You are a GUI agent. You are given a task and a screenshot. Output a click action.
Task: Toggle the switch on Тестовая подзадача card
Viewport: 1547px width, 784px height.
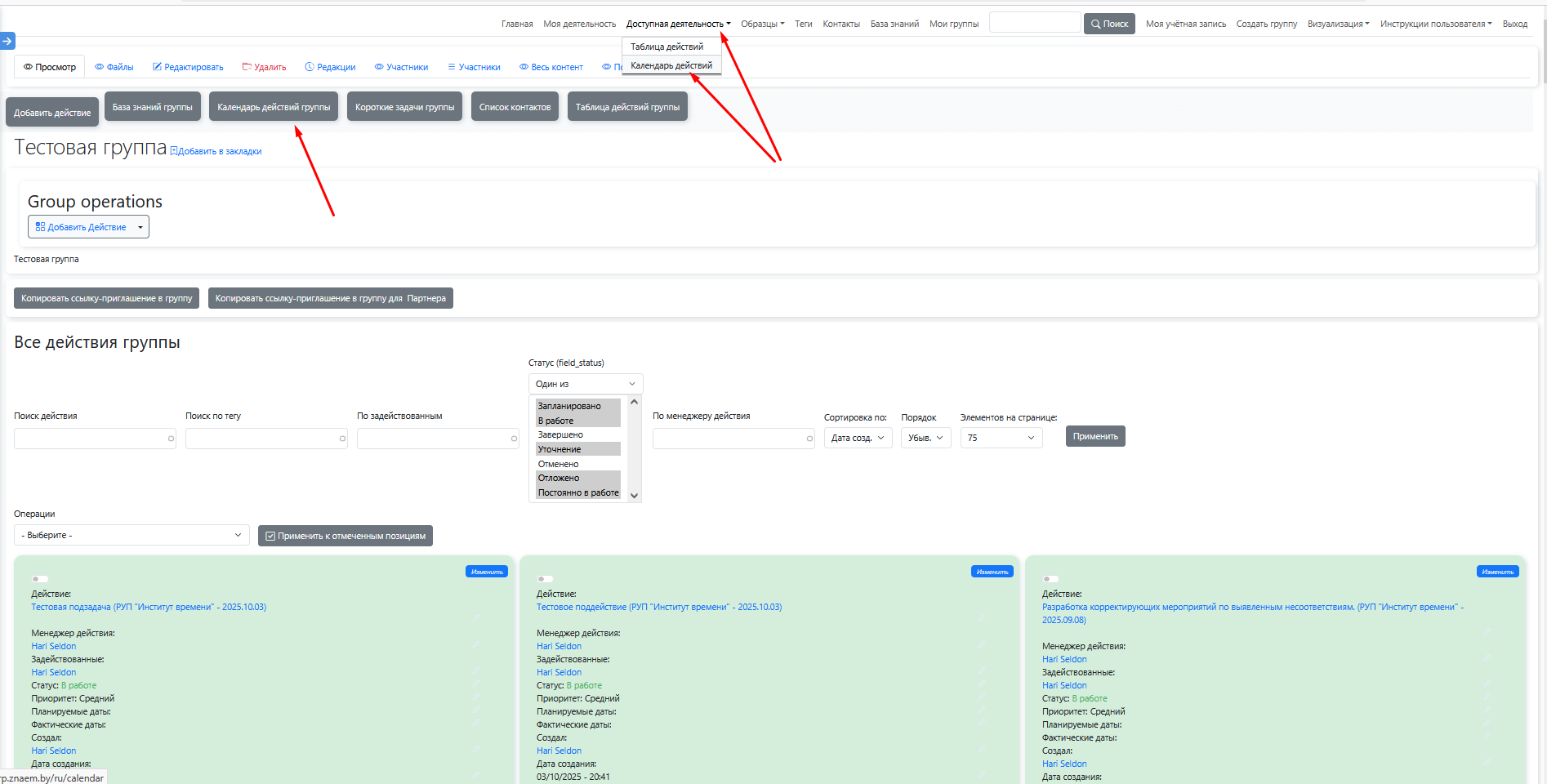click(40, 579)
